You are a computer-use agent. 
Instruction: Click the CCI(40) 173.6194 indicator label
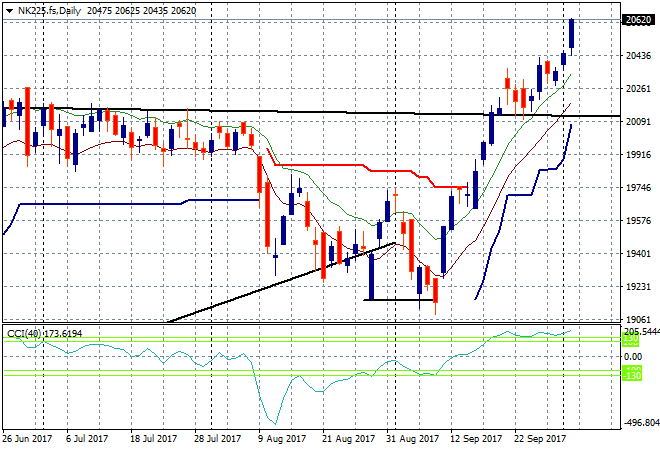[x=45, y=334]
